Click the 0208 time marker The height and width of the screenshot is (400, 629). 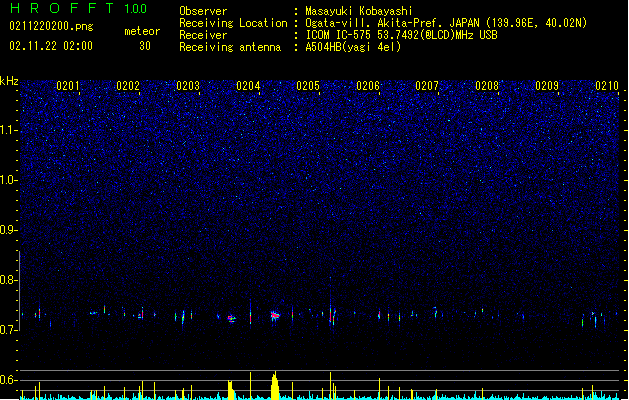click(x=487, y=86)
